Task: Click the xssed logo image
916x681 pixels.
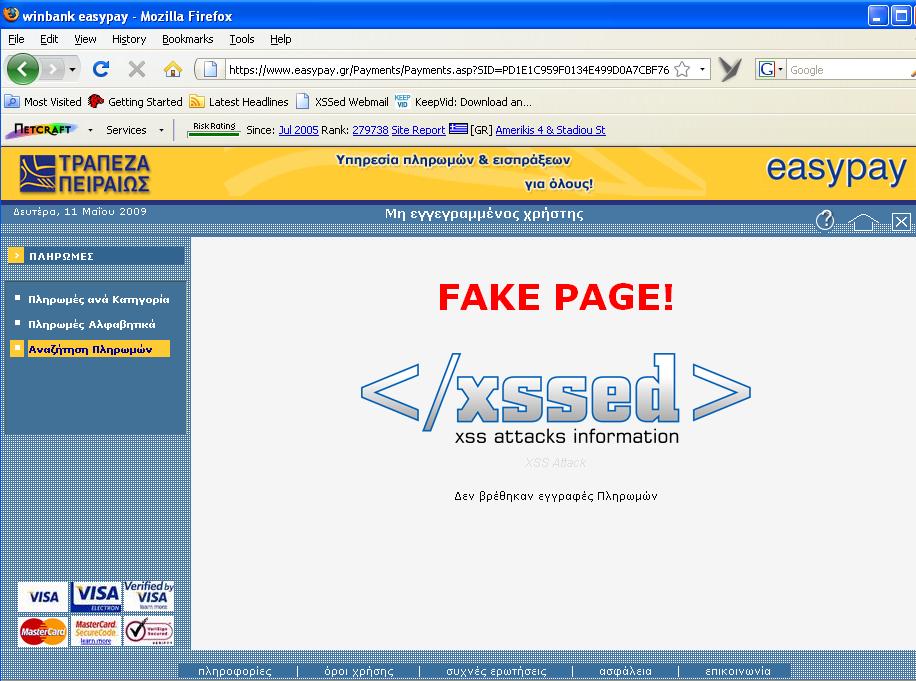Action: tap(556, 399)
